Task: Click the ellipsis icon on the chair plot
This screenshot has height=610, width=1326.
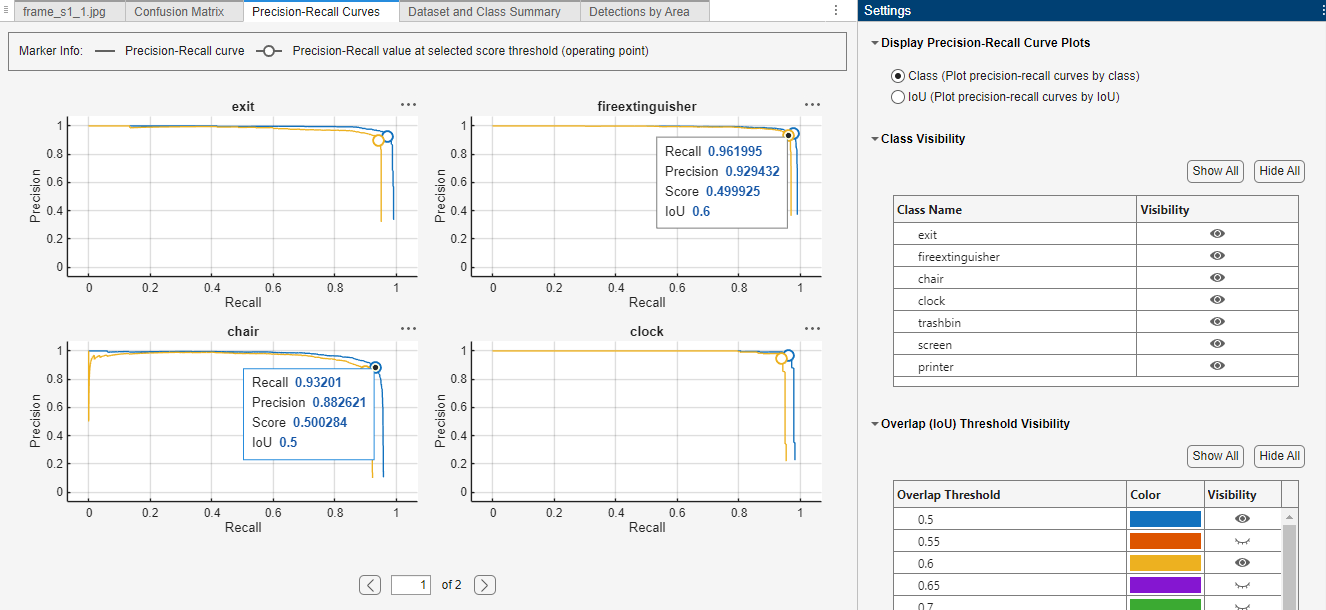Action: 406,329
